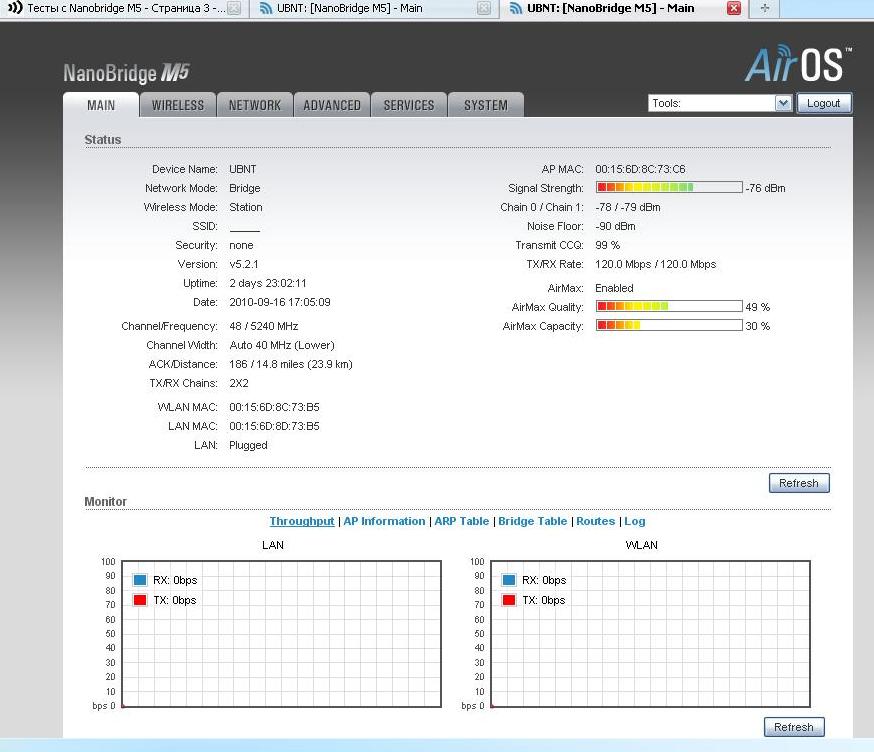Open the AP Information link

pos(384,521)
